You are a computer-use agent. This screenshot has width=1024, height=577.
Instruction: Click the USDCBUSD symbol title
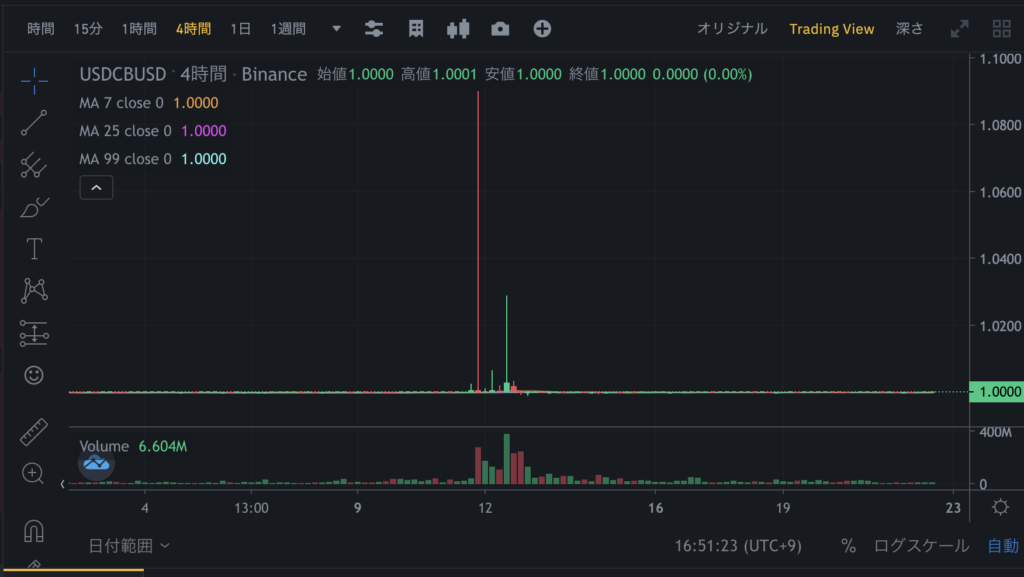click(x=123, y=74)
